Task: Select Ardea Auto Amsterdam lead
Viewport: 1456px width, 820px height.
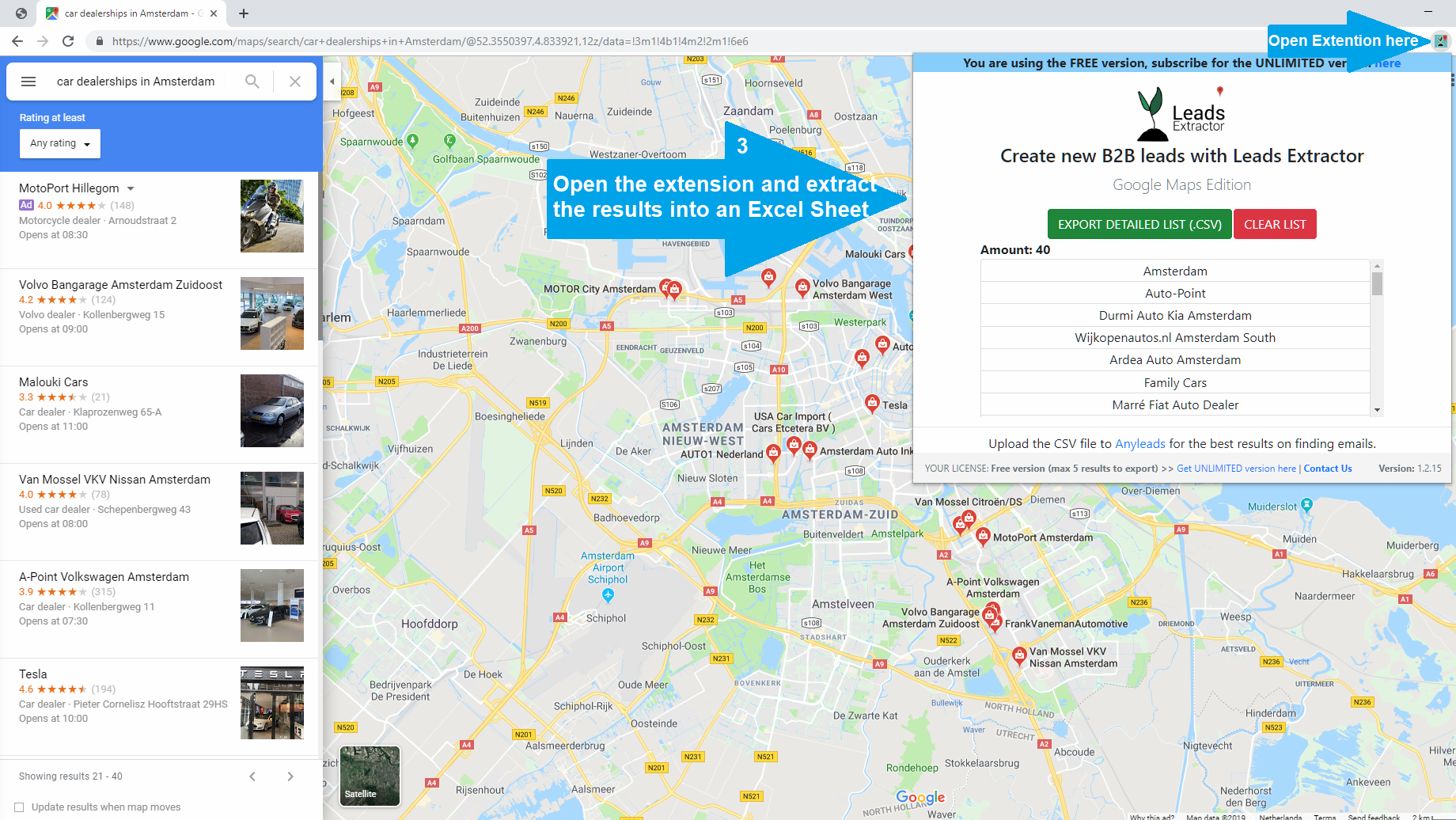Action: 1175,360
